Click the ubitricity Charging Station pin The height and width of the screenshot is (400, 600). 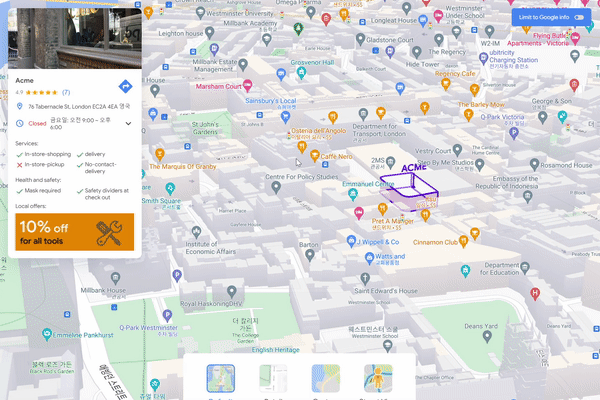pos(483,59)
